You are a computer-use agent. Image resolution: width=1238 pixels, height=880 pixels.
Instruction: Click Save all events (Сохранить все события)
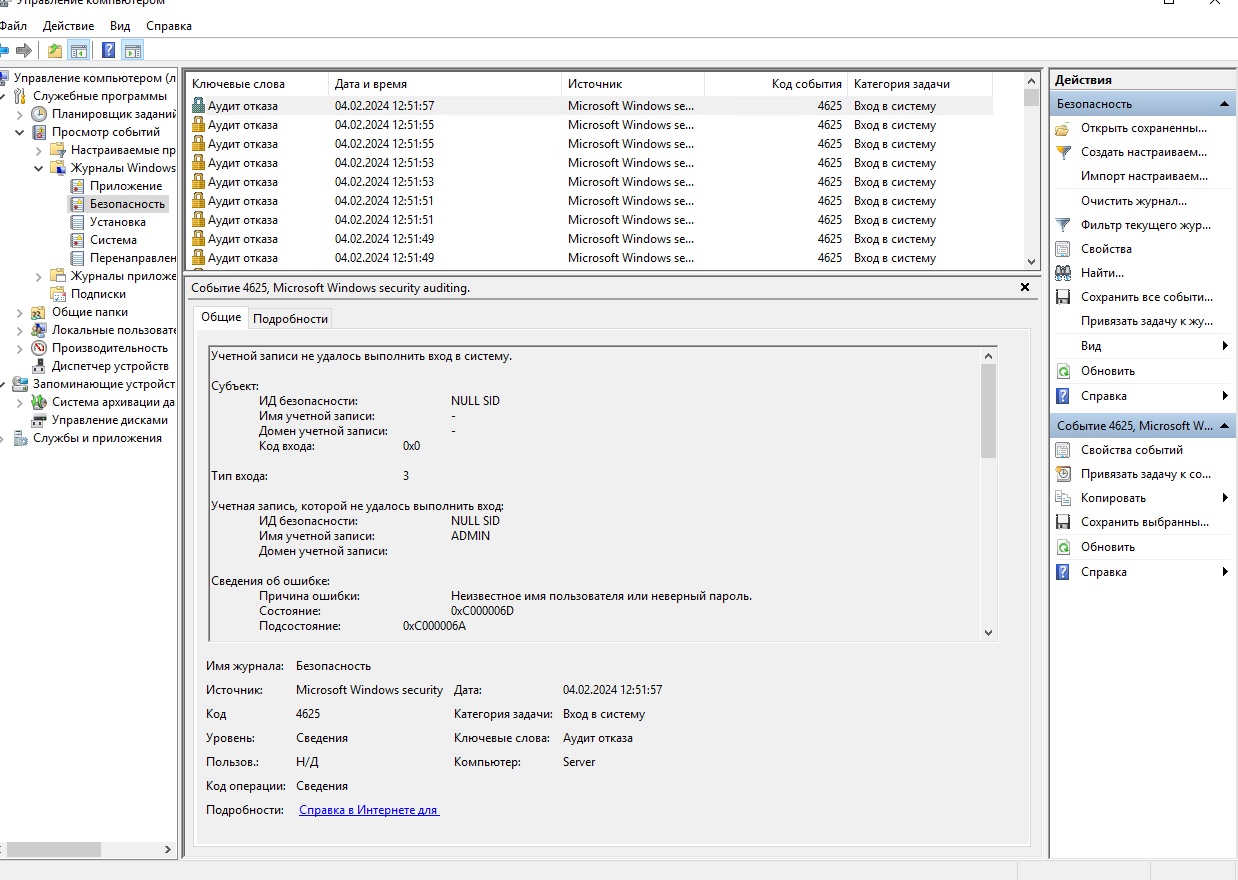click(x=1146, y=297)
